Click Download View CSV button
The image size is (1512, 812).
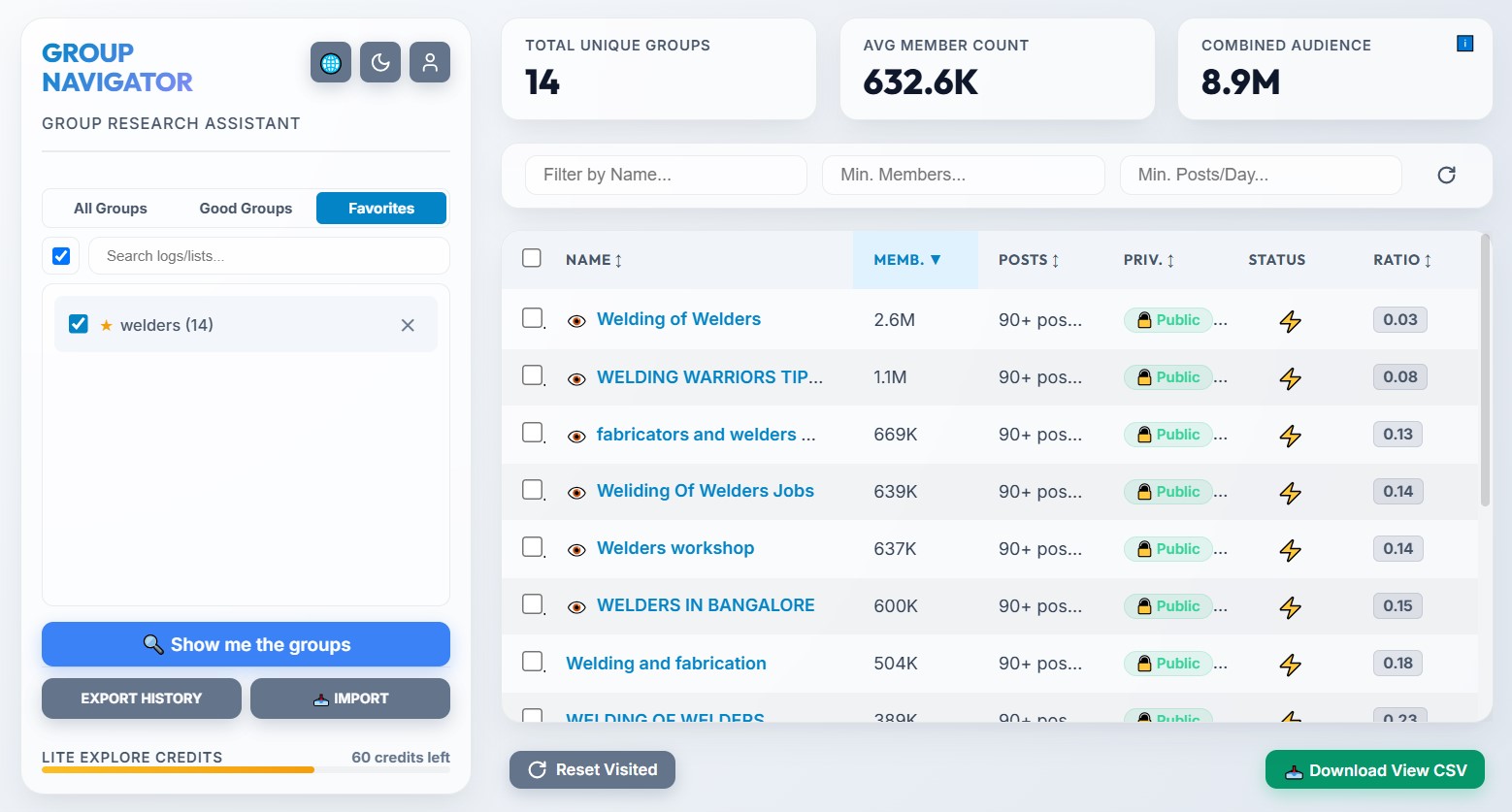point(1375,770)
